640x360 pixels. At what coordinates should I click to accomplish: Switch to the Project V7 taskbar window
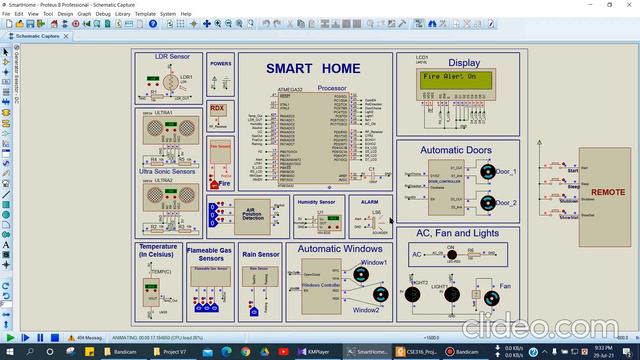point(170,351)
